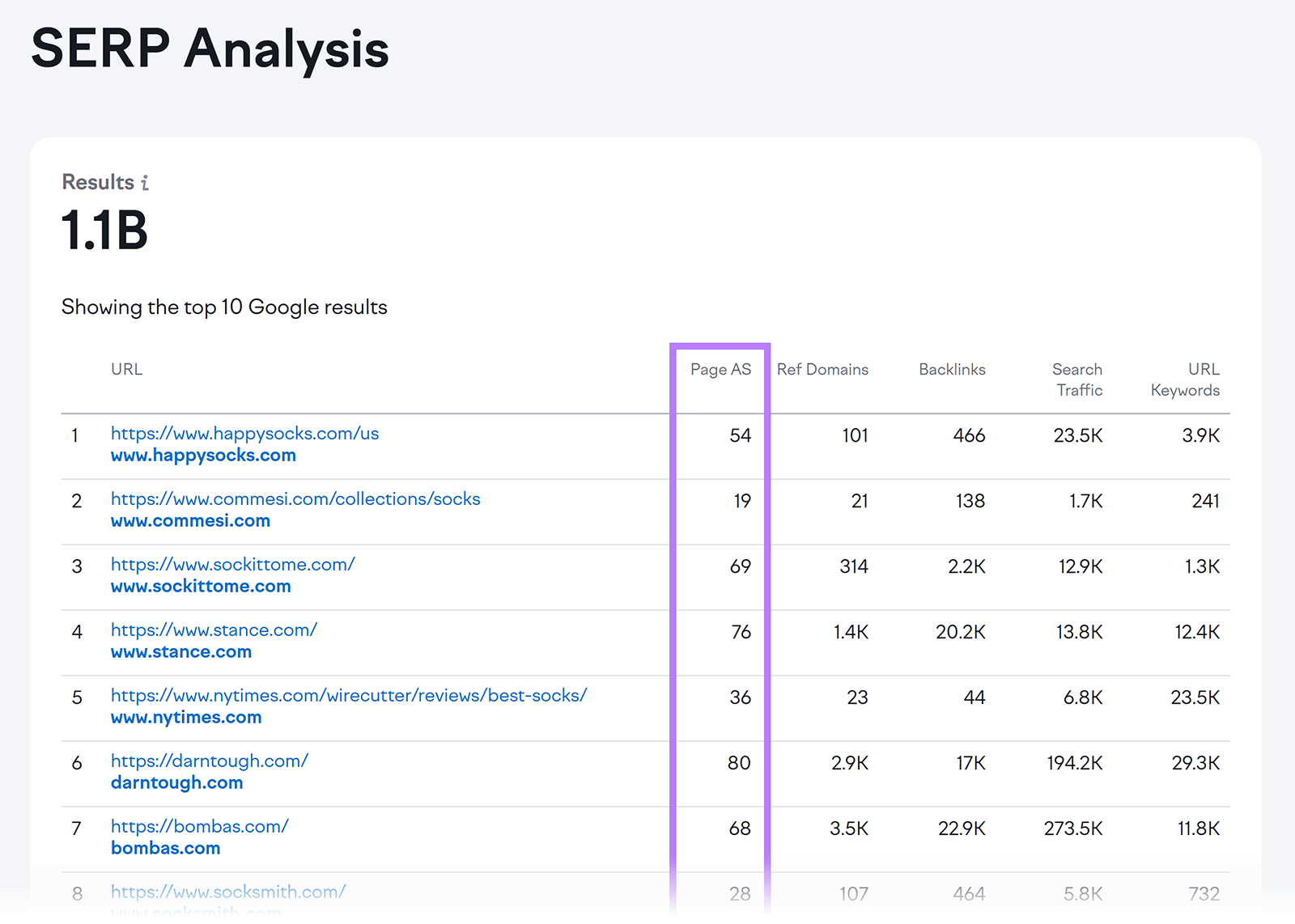Viewport: 1295px width, 924px height.
Task: Visit the sockittome.com result link
Action: tap(232, 565)
